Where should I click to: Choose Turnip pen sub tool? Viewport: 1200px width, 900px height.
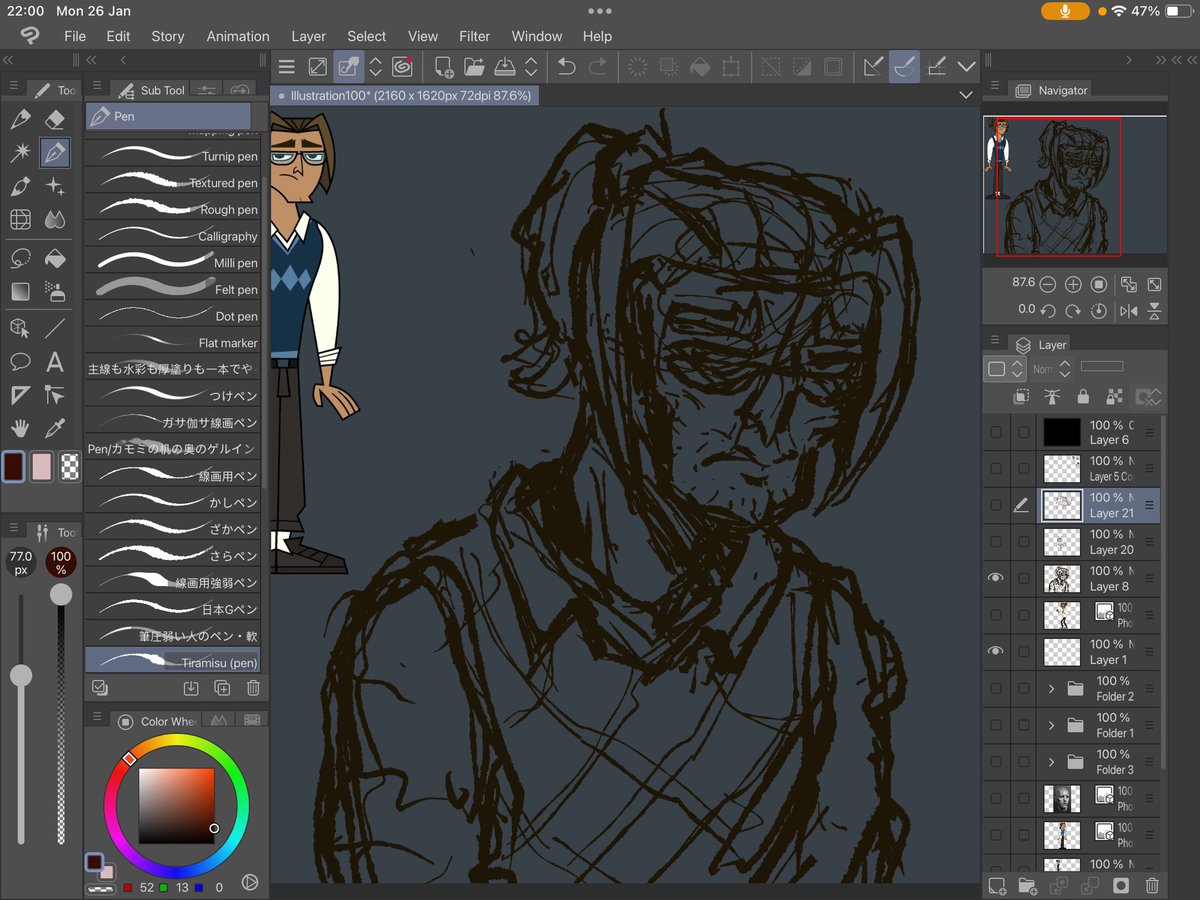(172, 156)
